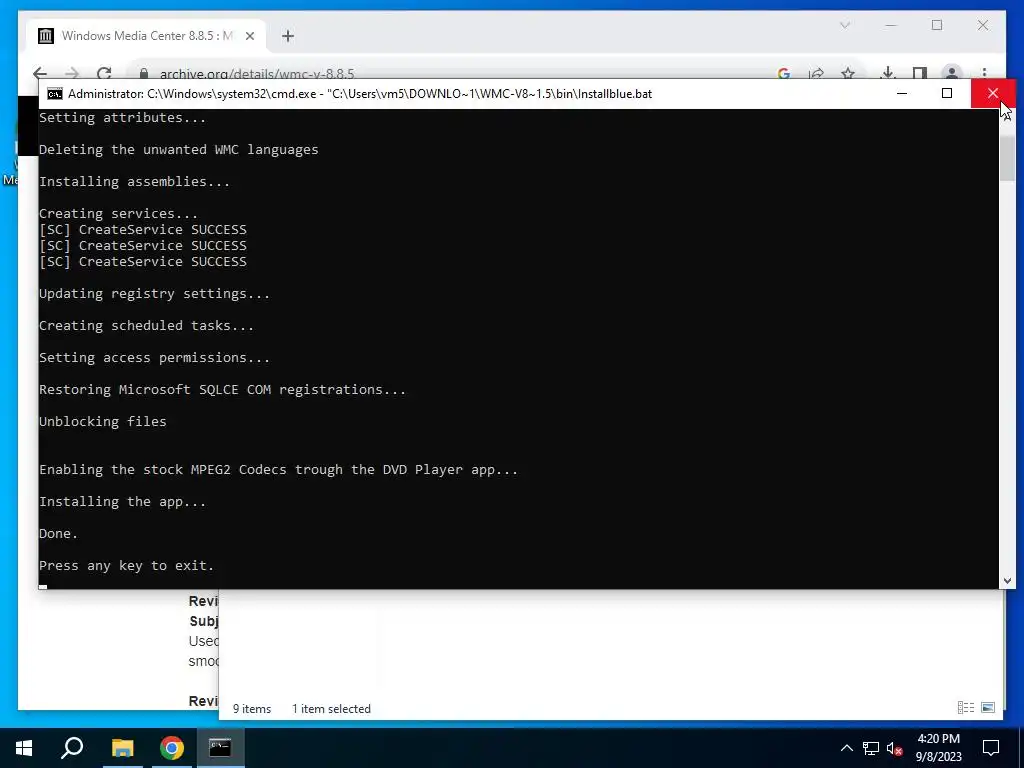Switch Explorer to large icons view

pos(988,708)
